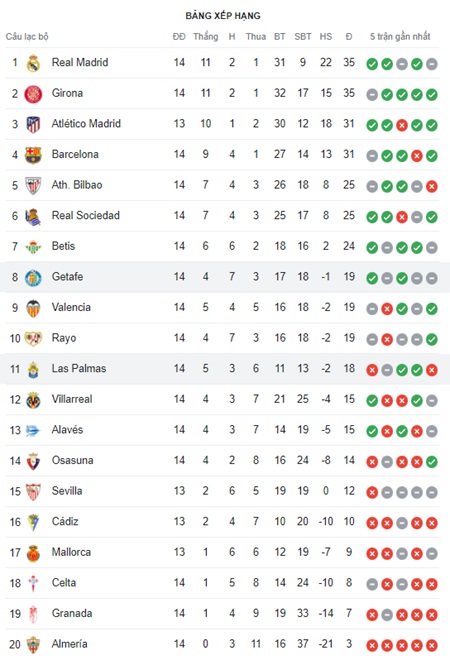Click the Villarreal yellow crest
Viewport: 450px width, 660px height.
coord(33,400)
